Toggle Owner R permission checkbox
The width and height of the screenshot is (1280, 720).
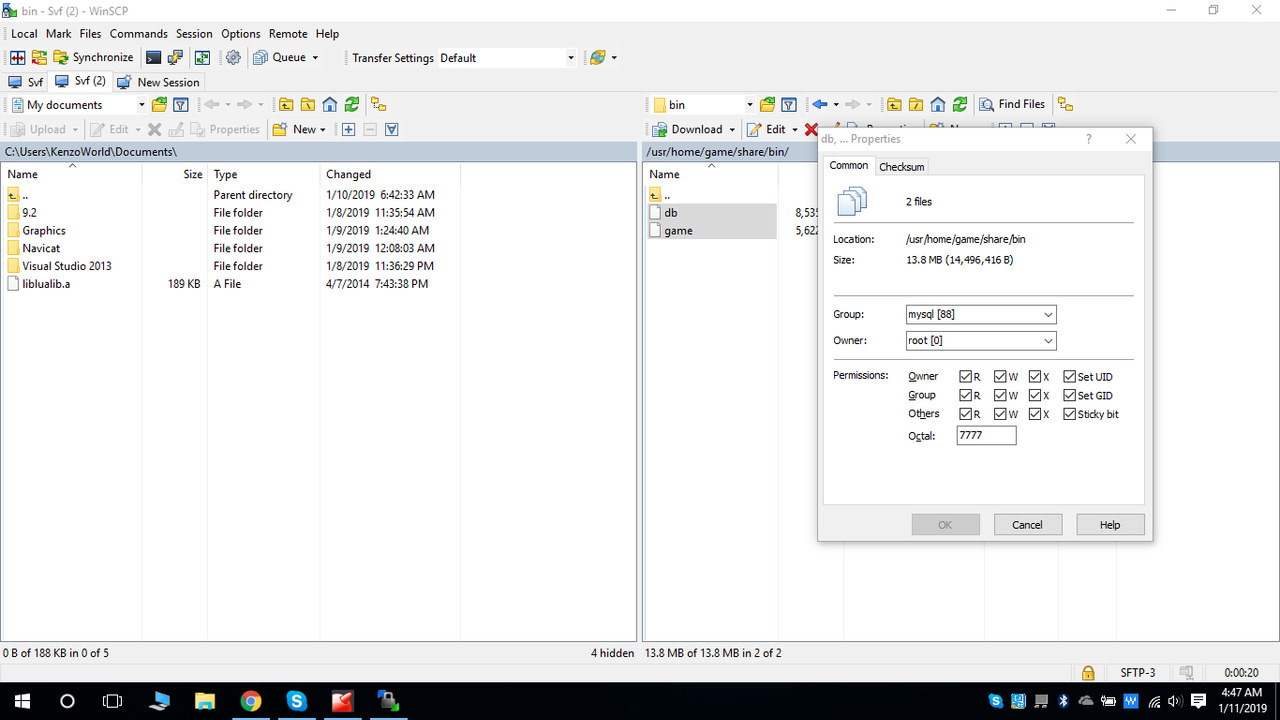point(966,377)
